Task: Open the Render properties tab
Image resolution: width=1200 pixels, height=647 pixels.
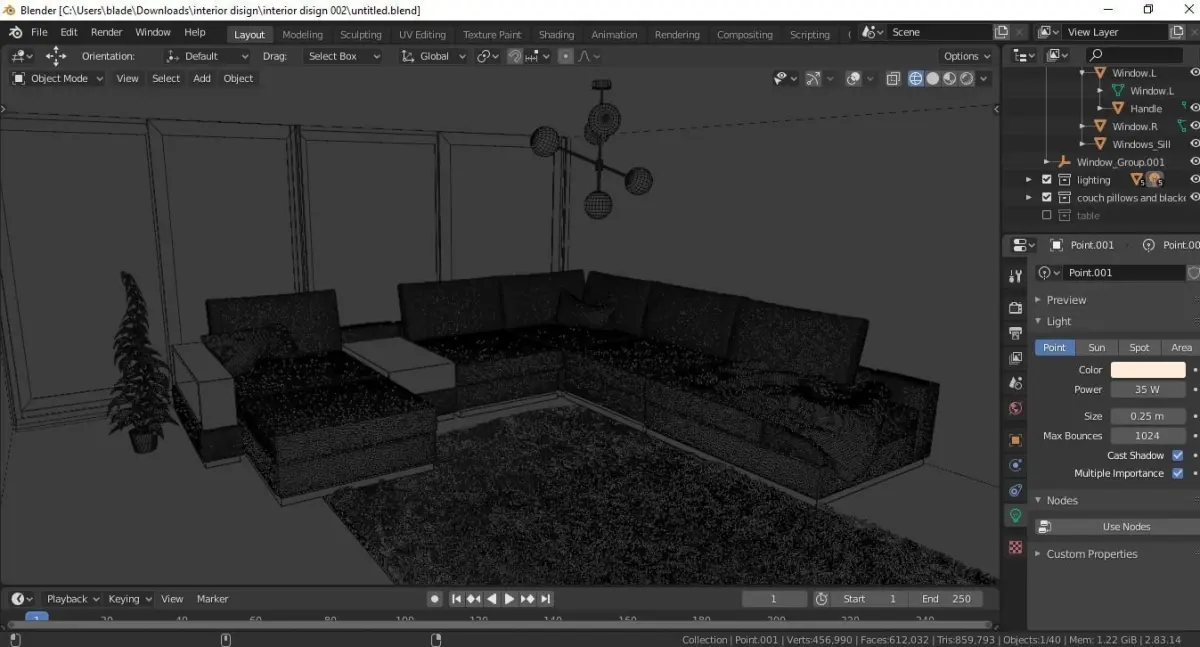Action: click(1015, 308)
